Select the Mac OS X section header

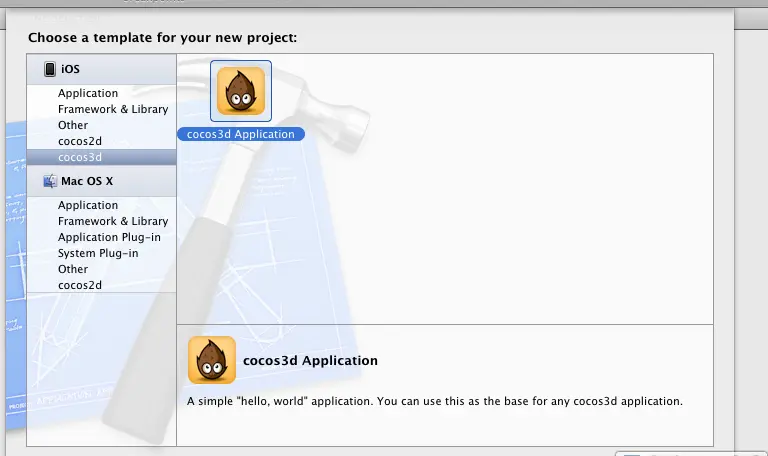(101, 181)
